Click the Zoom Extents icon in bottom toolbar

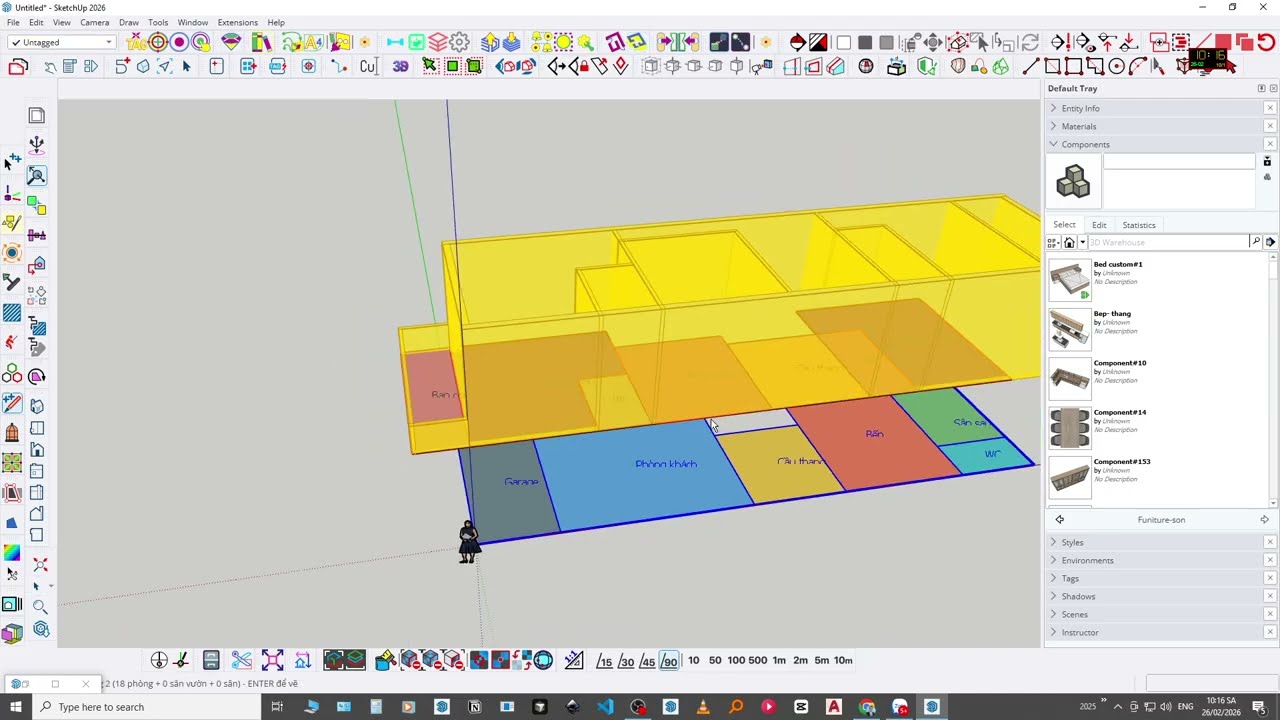(272, 660)
